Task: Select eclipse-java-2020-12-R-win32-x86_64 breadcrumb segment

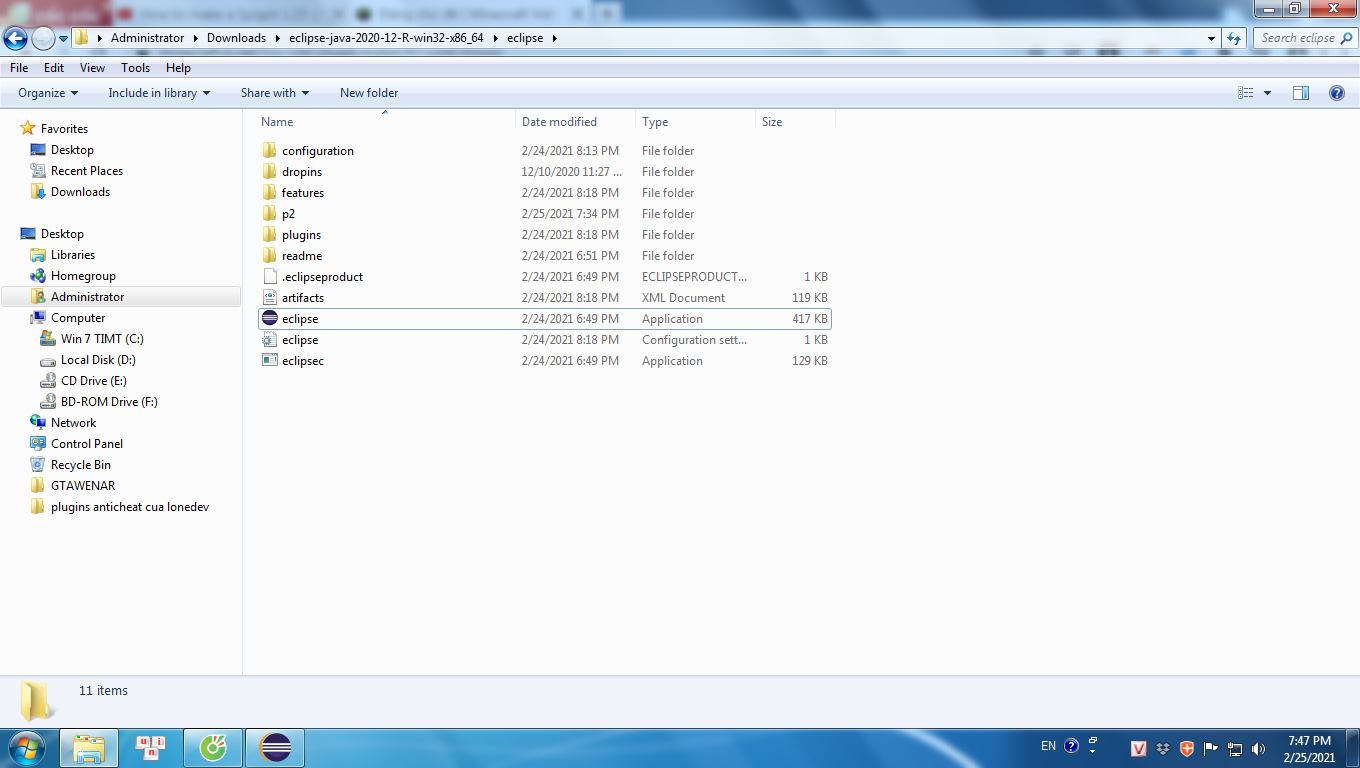Action: [386, 38]
